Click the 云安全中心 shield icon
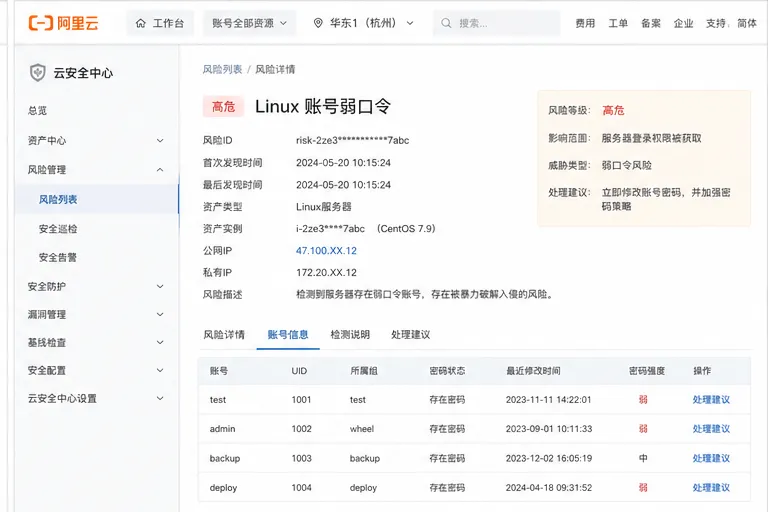Screen dimensions: 768x512 [38, 73]
